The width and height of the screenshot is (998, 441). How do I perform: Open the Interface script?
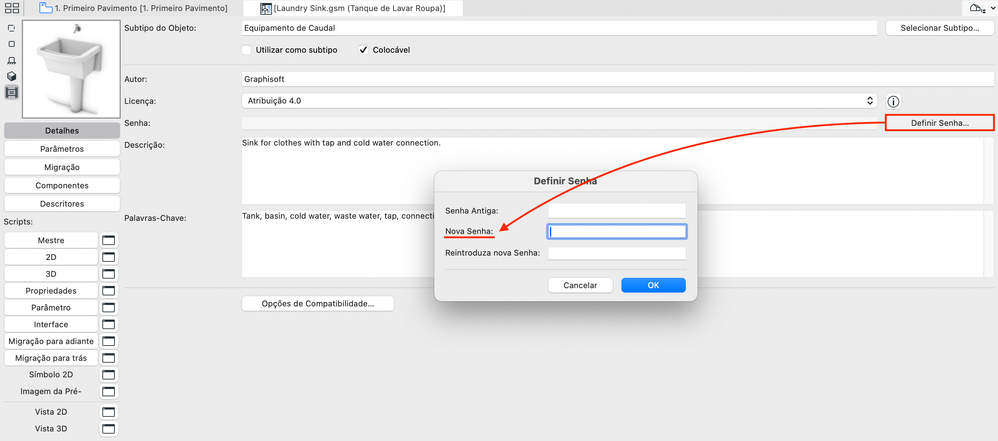(51, 325)
